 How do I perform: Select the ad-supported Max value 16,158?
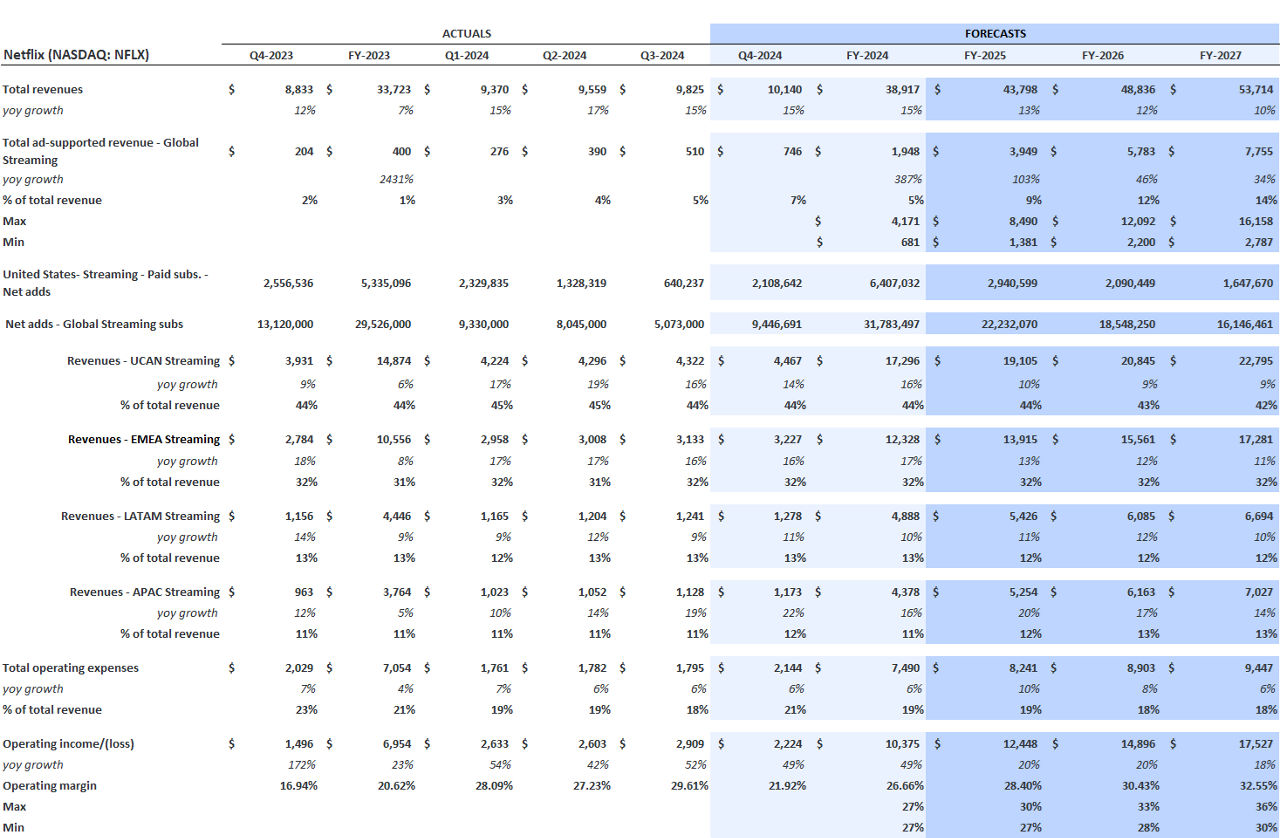pyautogui.click(x=1255, y=222)
